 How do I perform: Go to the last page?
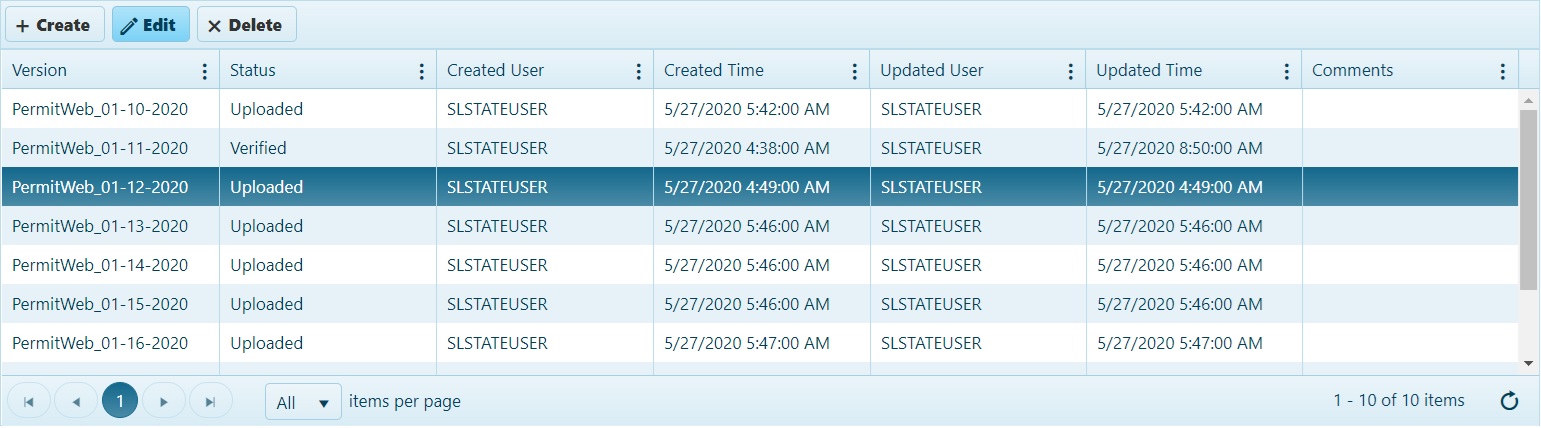click(x=210, y=401)
